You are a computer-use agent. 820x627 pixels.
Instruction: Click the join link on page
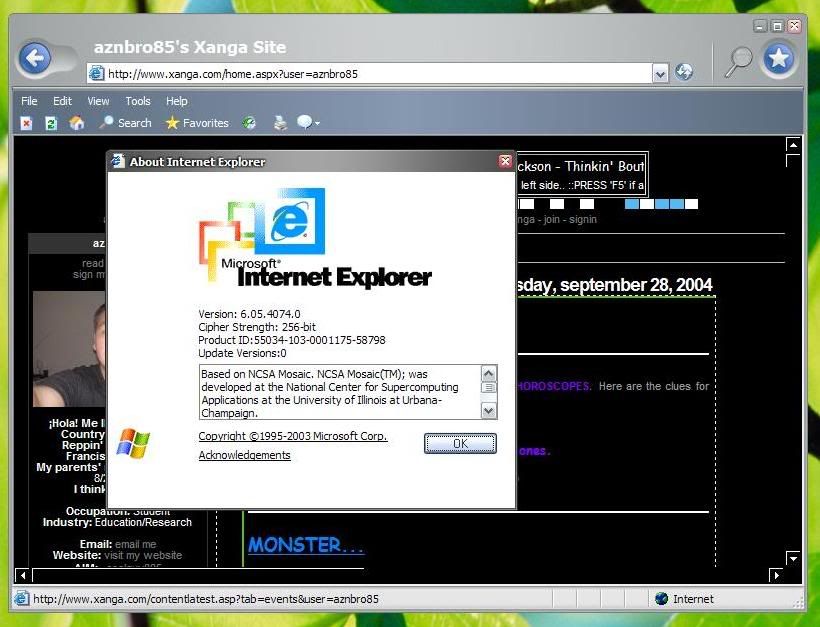(551, 219)
